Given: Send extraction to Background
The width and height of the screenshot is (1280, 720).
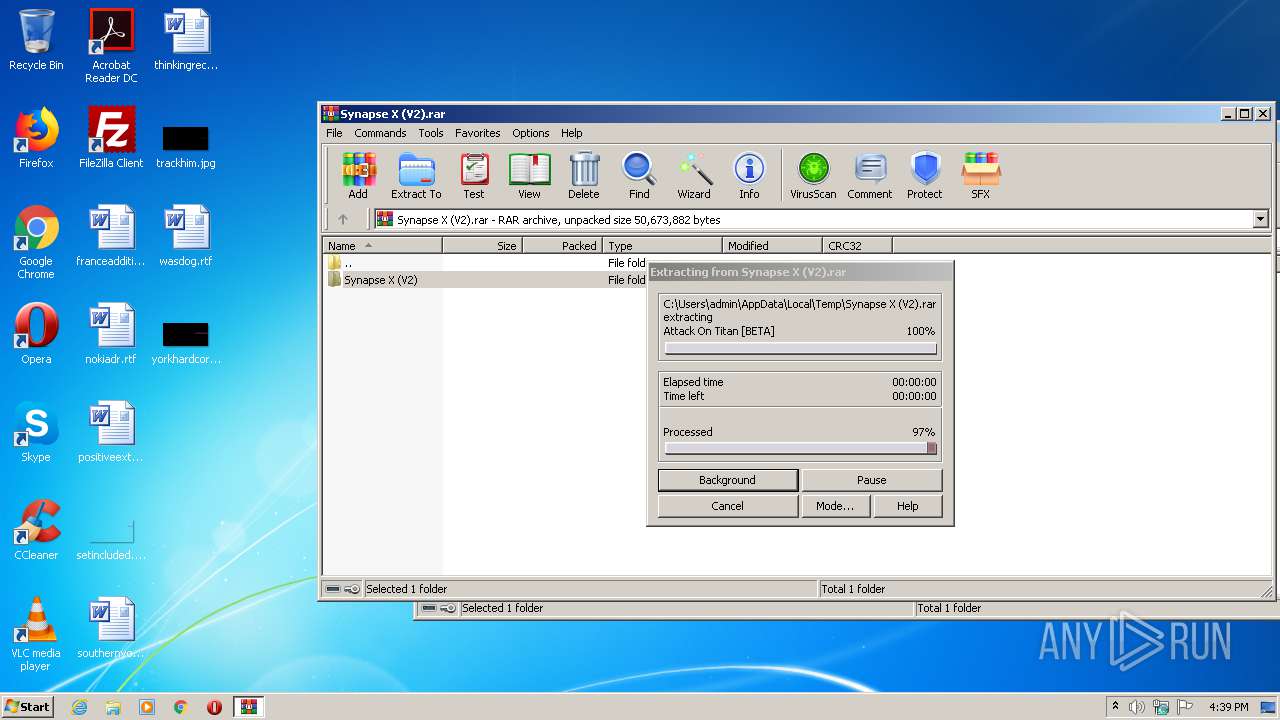Looking at the screenshot, I should [728, 480].
